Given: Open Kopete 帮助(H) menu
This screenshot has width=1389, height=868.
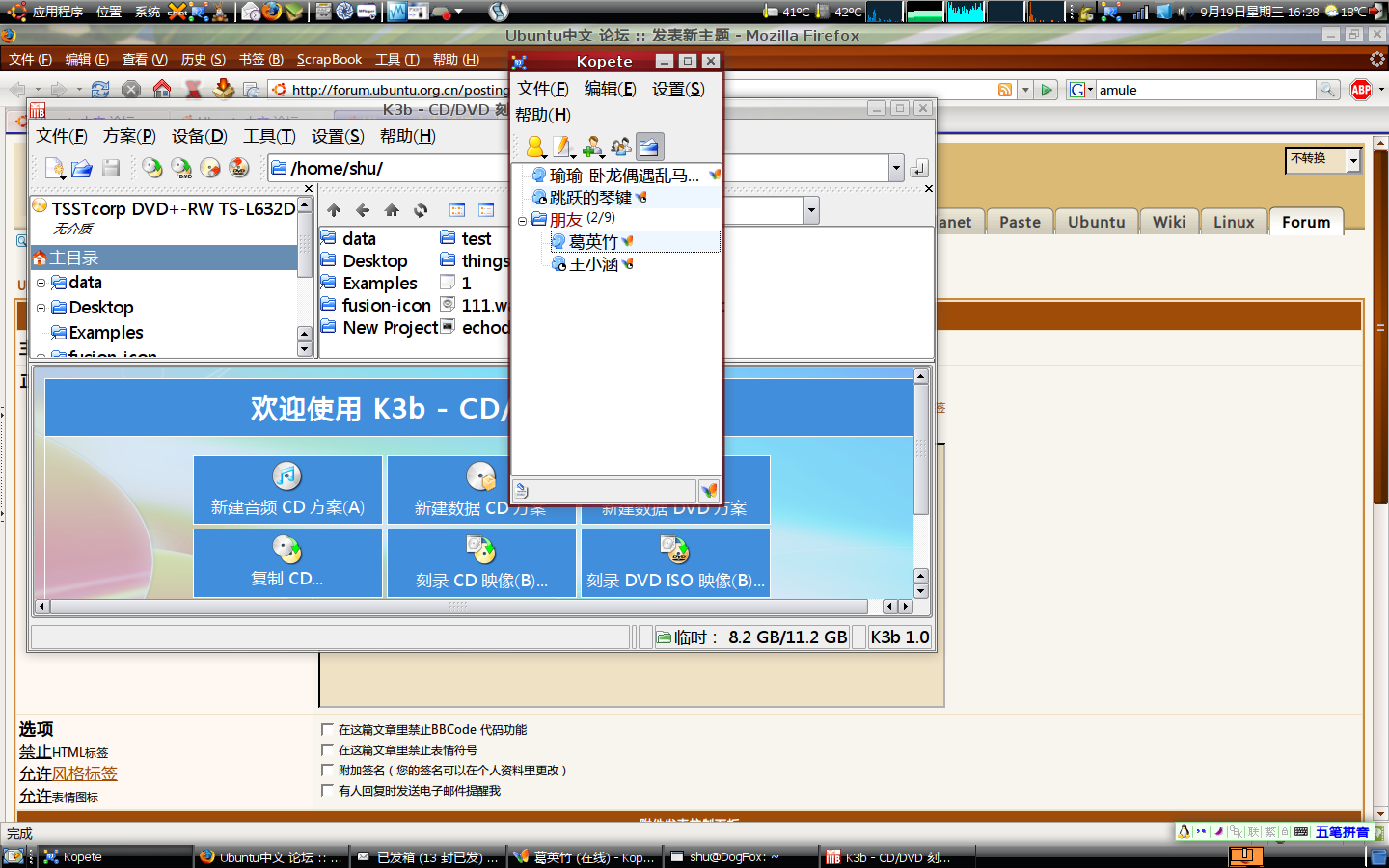Looking at the screenshot, I should tap(543, 115).
